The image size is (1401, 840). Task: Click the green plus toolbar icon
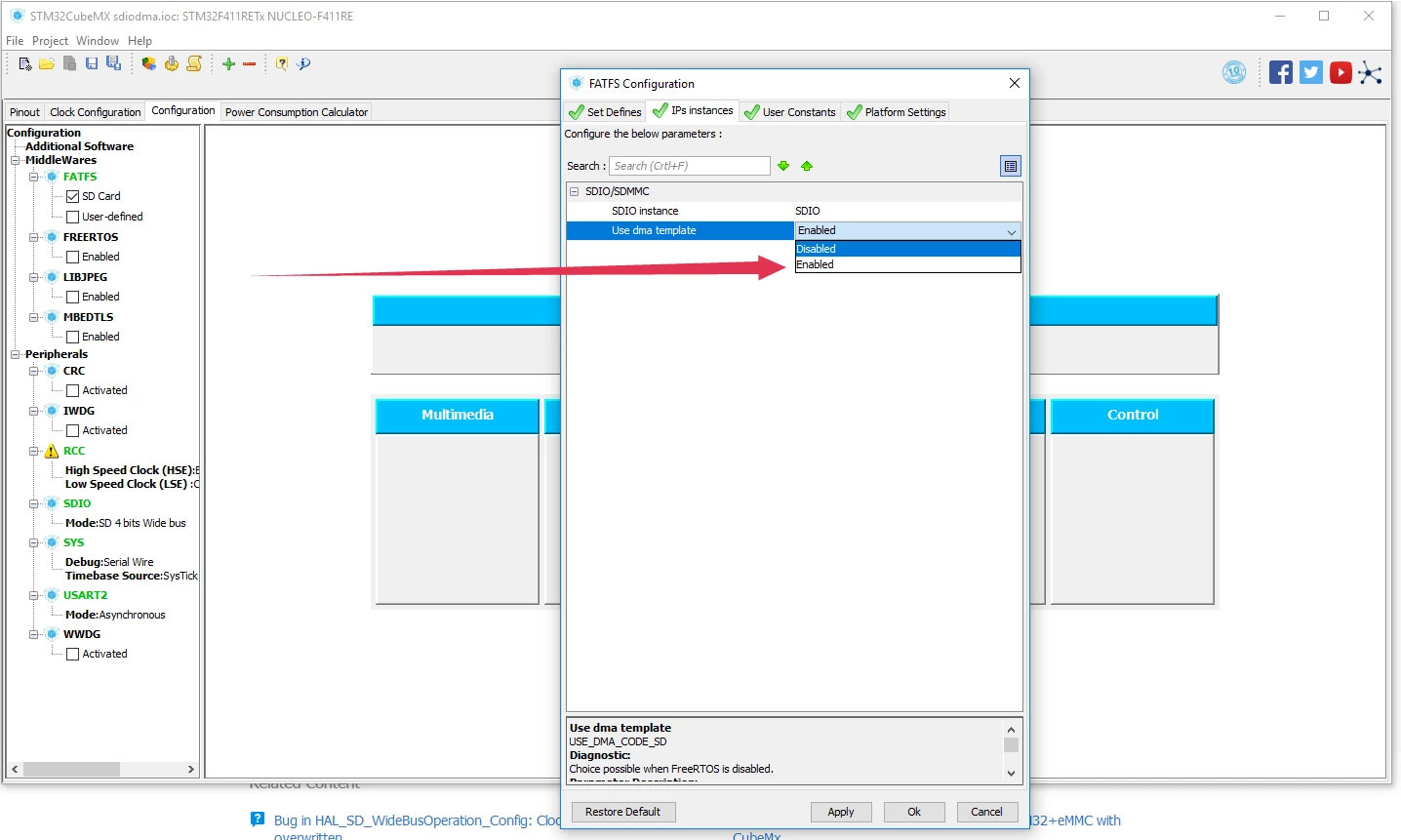pyautogui.click(x=228, y=63)
